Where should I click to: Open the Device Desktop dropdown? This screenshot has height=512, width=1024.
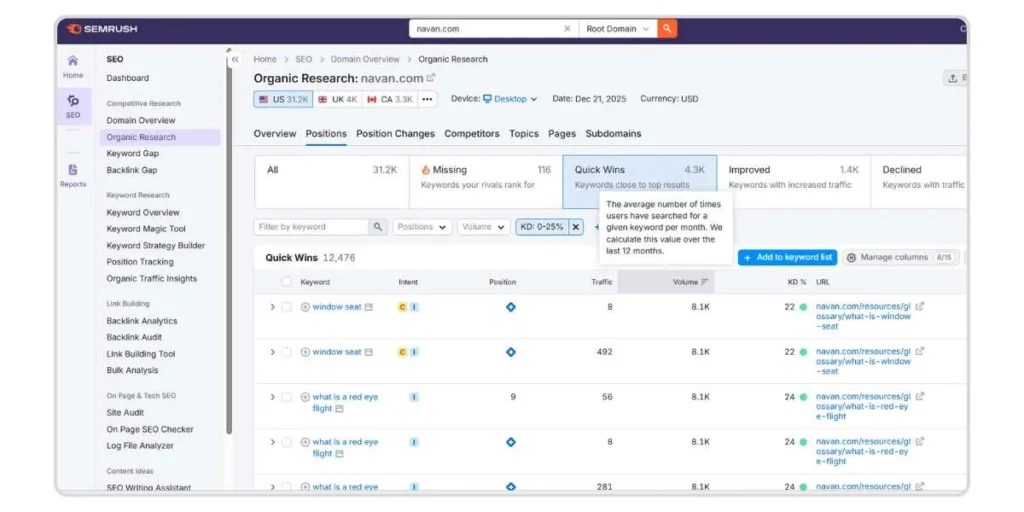510,99
